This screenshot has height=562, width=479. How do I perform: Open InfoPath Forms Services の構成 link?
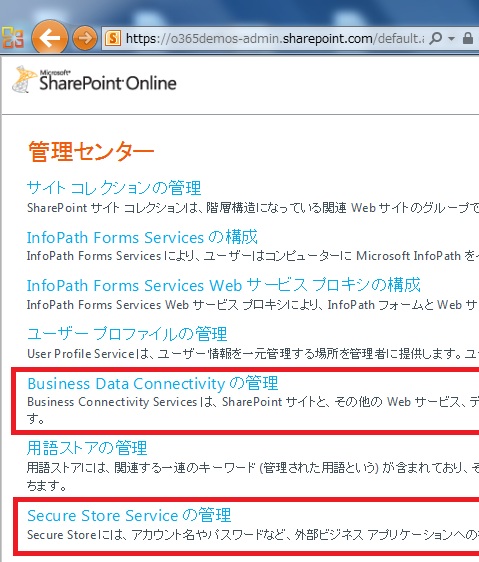[x=142, y=237]
